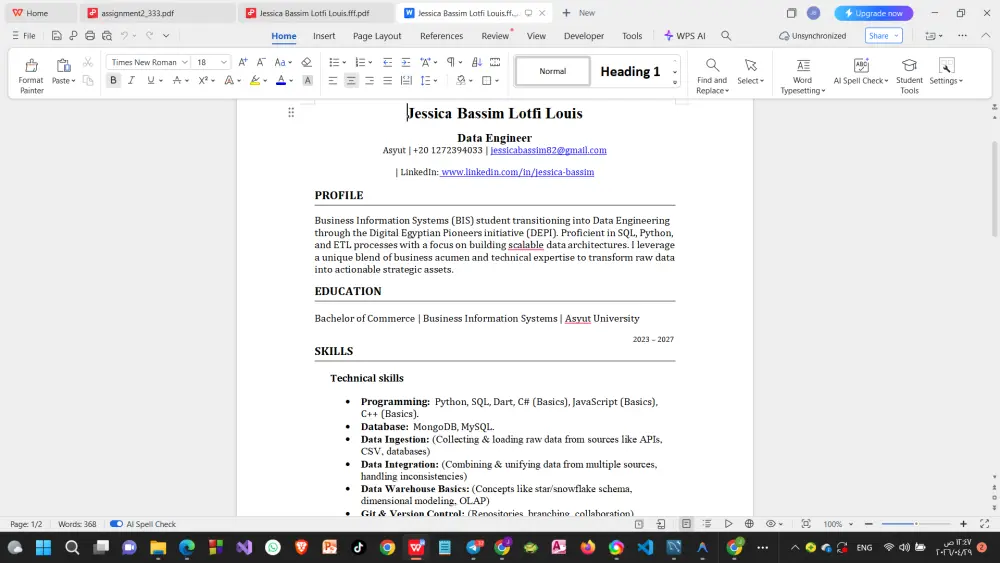Click the Outline view icon in status bar

click(707, 523)
